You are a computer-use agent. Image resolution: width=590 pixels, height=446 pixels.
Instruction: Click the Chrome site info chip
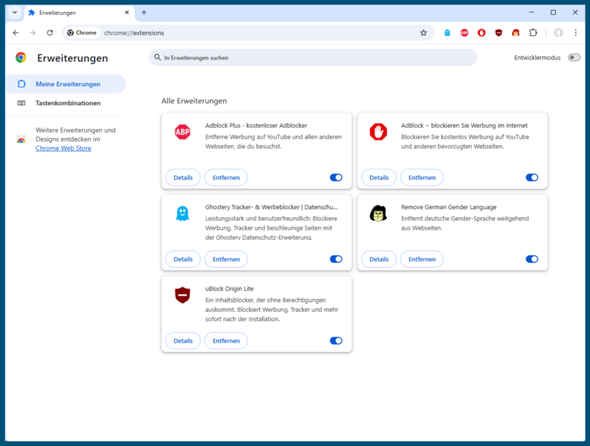point(82,33)
